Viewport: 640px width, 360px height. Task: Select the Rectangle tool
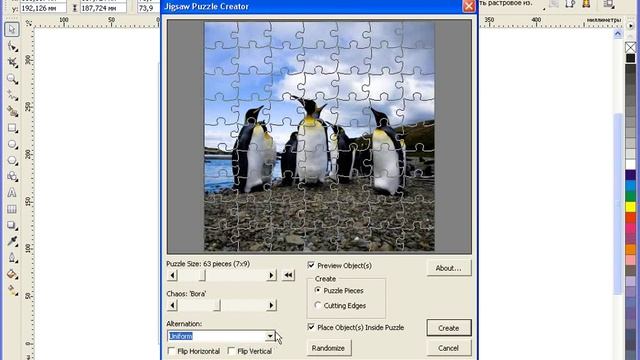12,128
